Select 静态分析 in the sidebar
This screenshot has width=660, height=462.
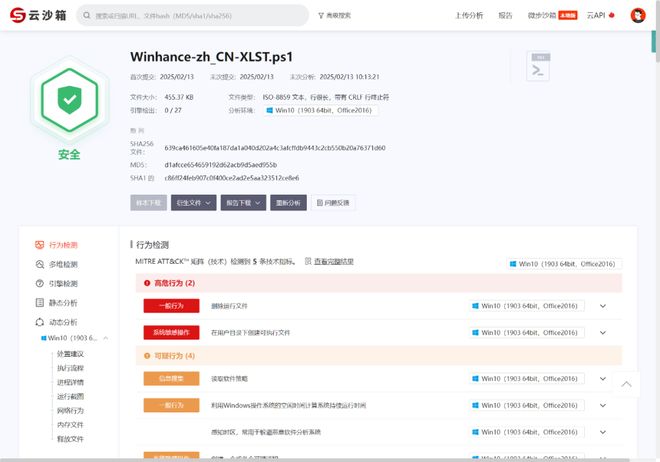(x=63, y=302)
